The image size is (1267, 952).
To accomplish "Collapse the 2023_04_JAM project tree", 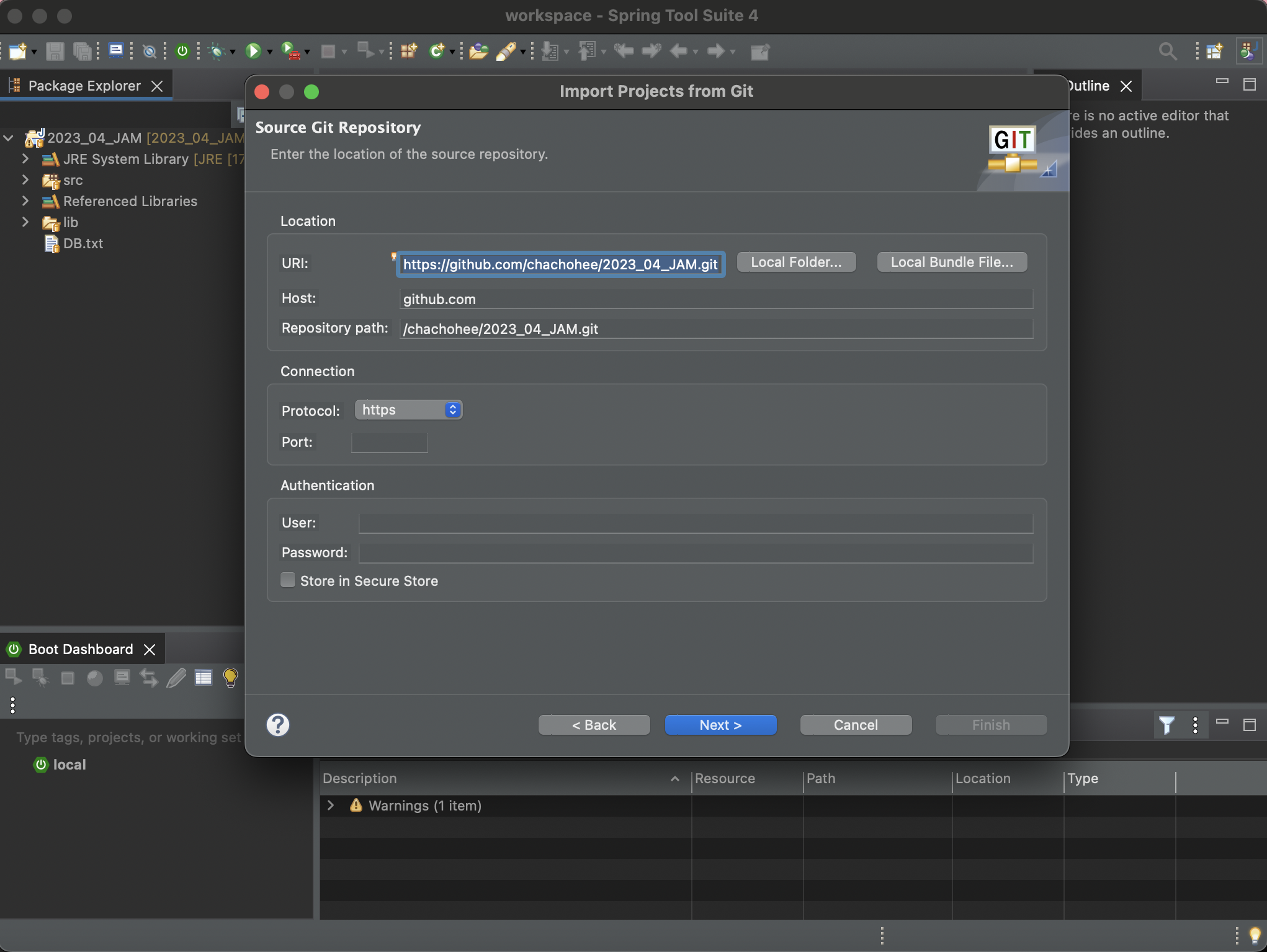I will (x=9, y=138).
